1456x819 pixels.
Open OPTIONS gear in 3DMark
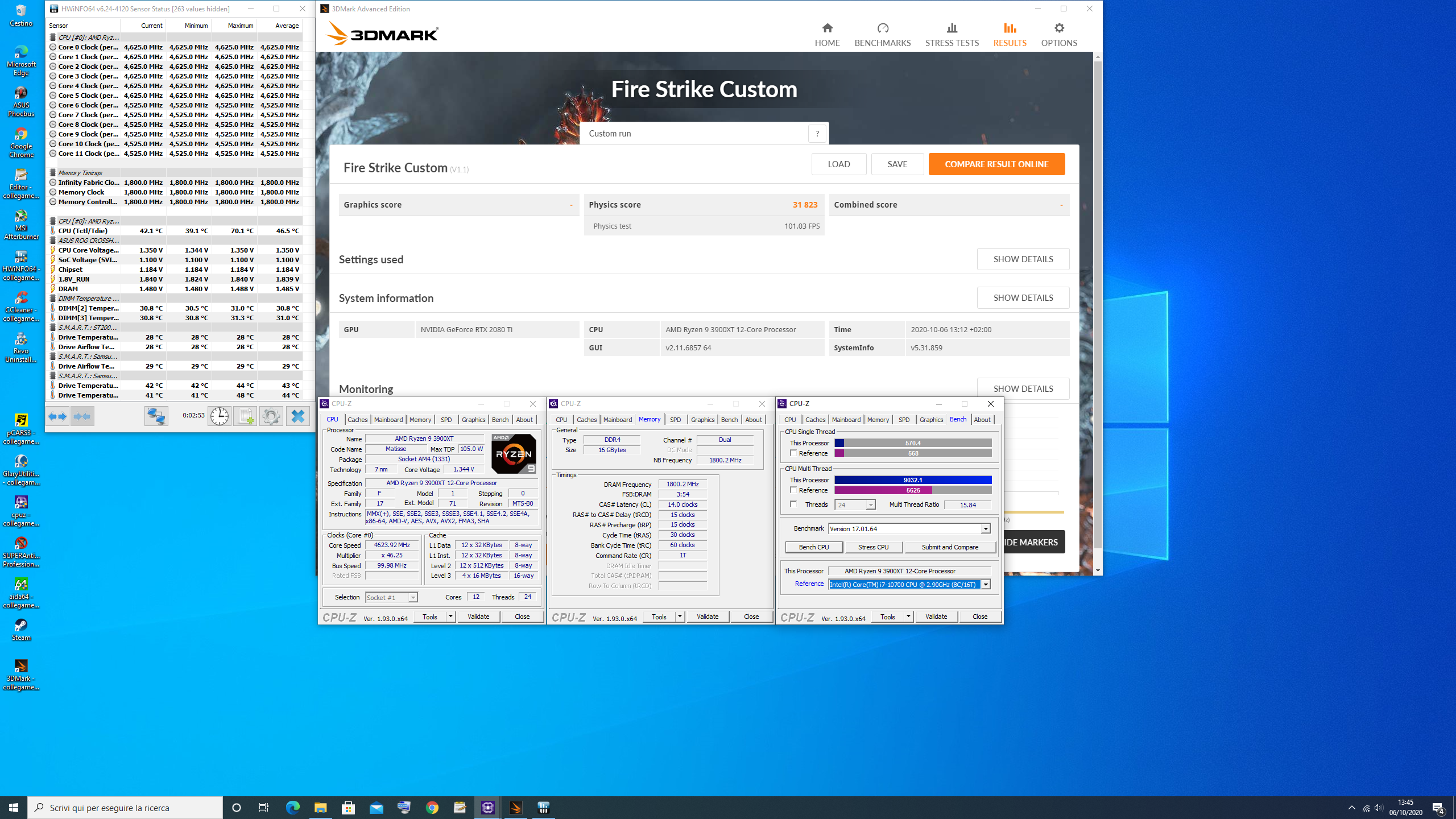click(x=1058, y=35)
